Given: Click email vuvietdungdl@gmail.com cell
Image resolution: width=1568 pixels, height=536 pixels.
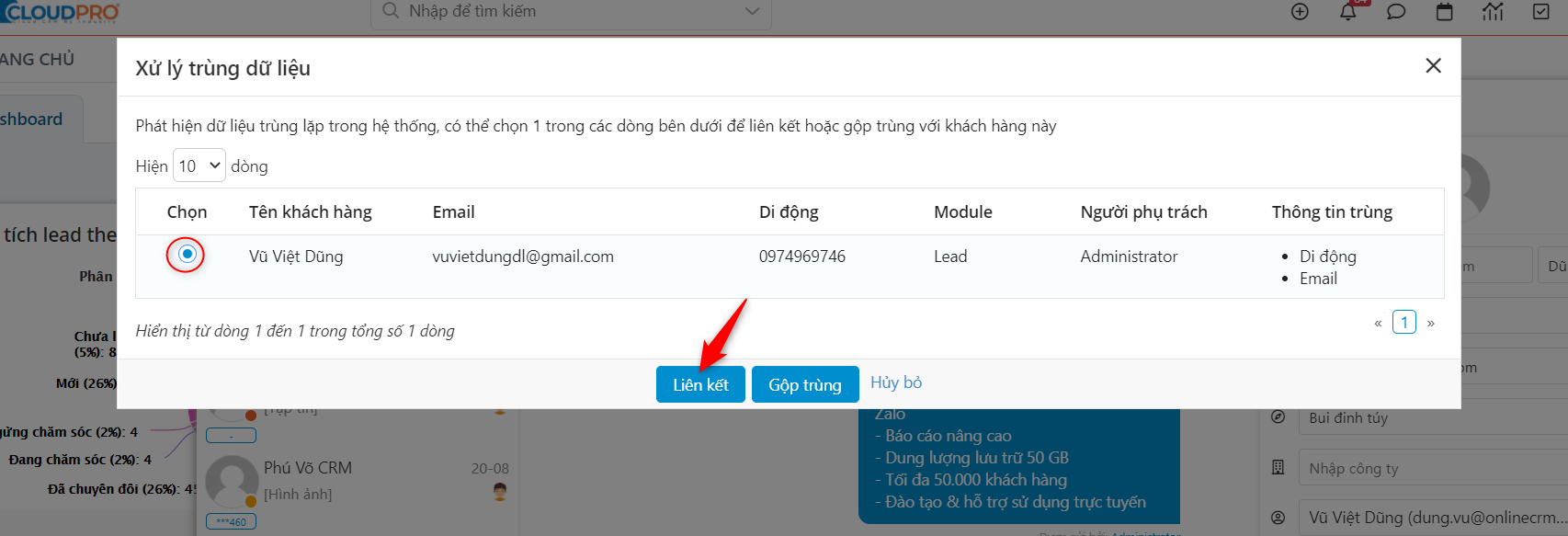Looking at the screenshot, I should coord(523,257).
